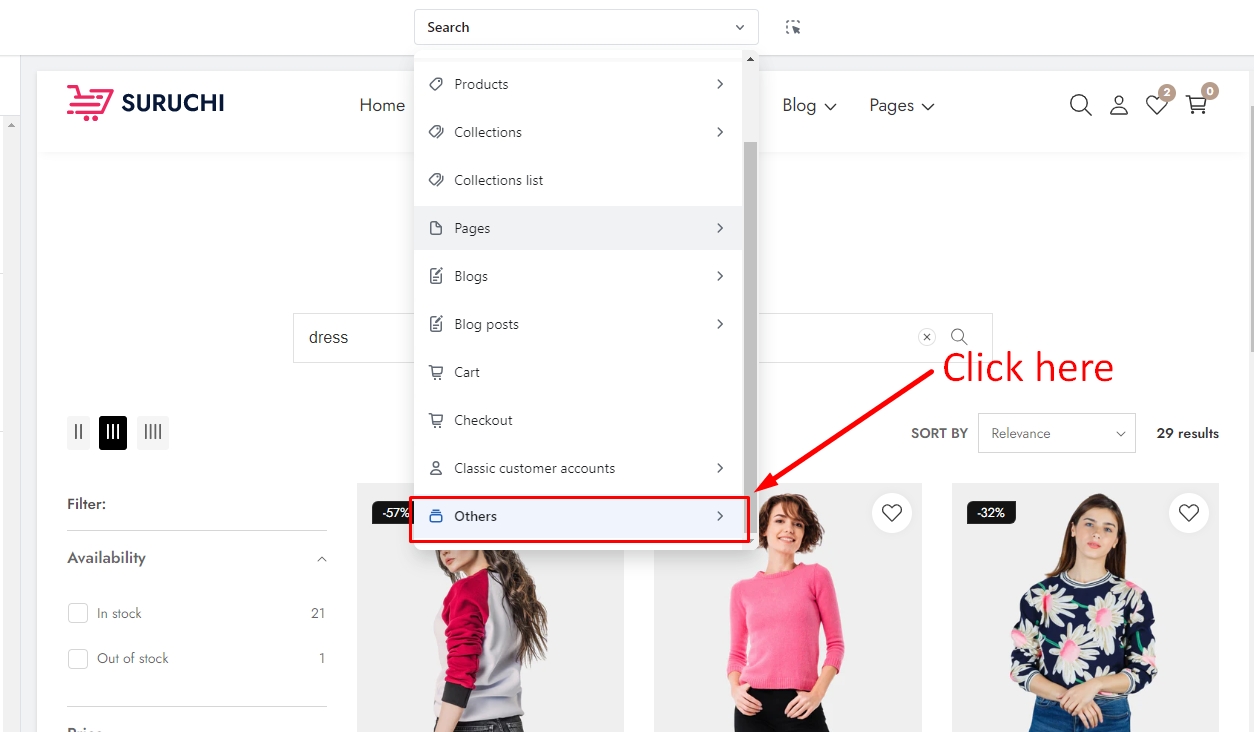Screen dimensions: 1254x732
Task: Open the wishlist heart icon in header
Action: pos(1157,105)
